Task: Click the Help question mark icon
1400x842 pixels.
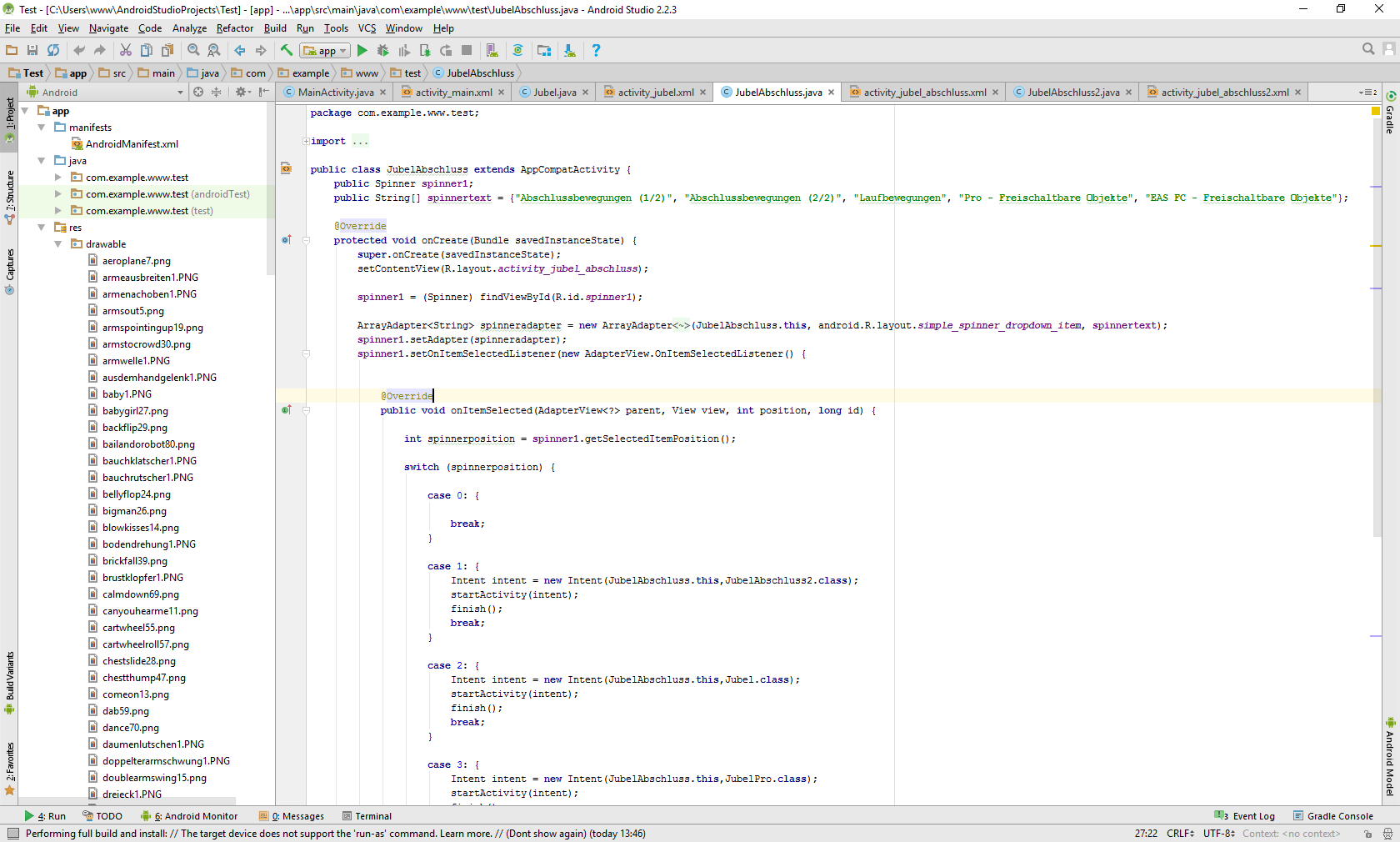Action: pyautogui.click(x=596, y=51)
